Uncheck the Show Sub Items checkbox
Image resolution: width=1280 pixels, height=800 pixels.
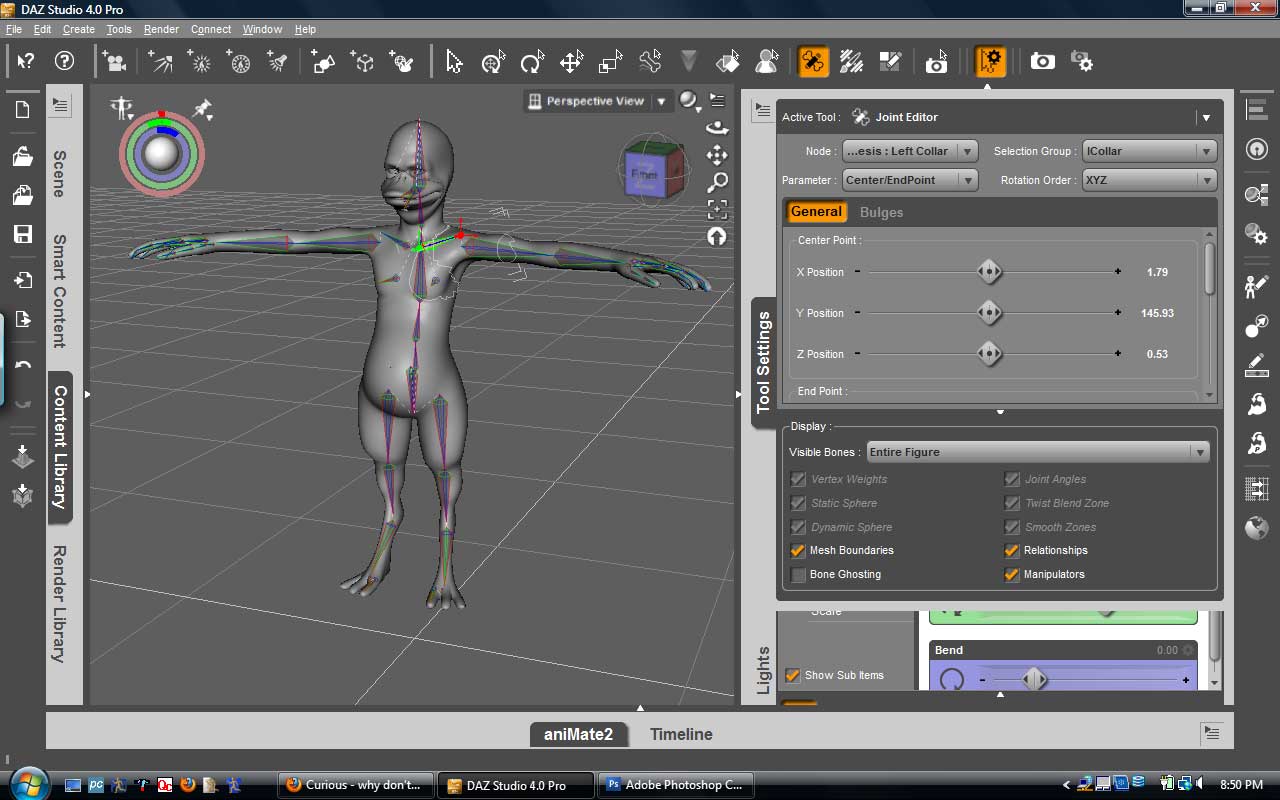point(792,675)
